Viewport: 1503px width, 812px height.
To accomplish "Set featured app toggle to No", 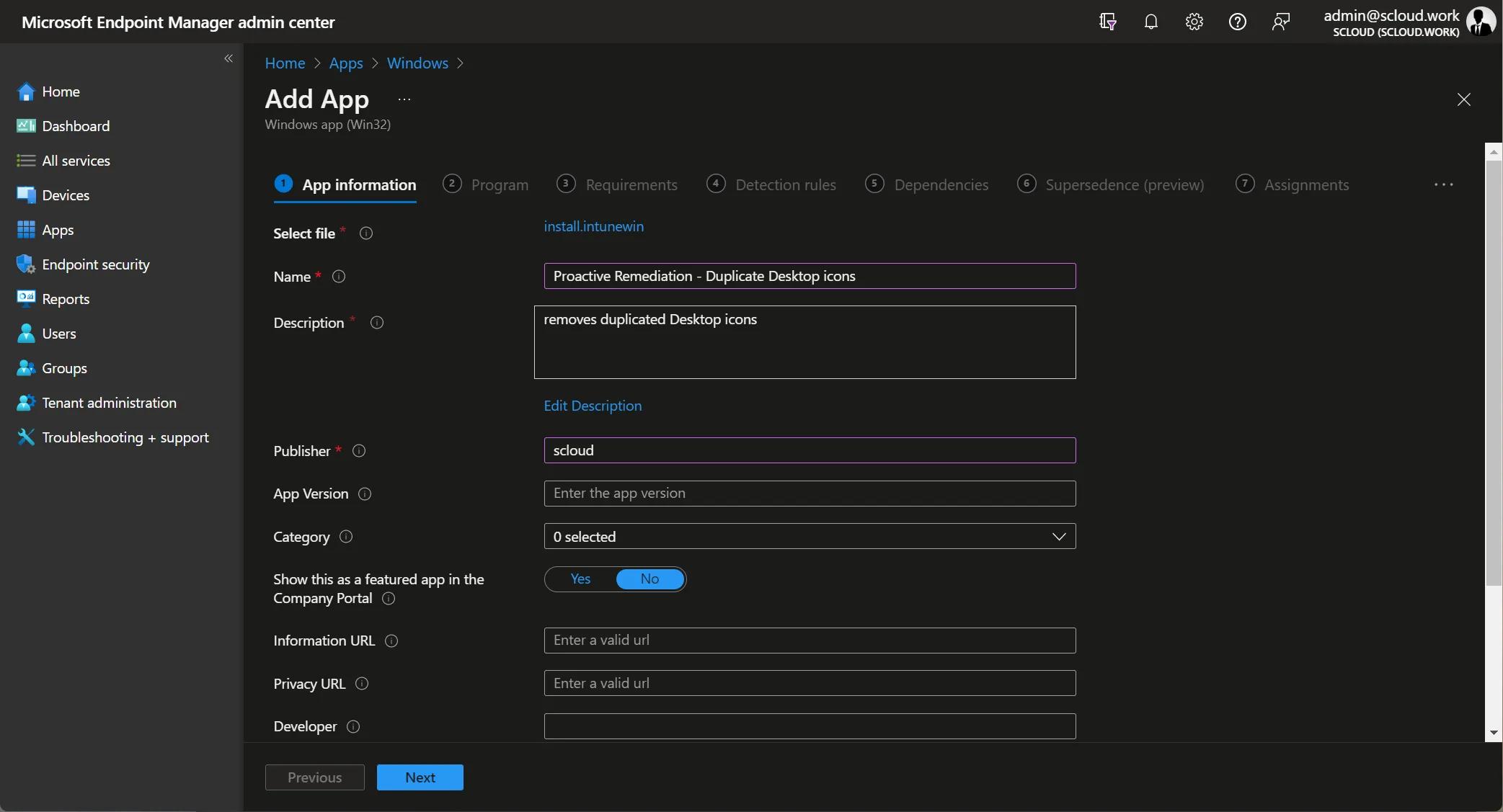I will coord(649,579).
